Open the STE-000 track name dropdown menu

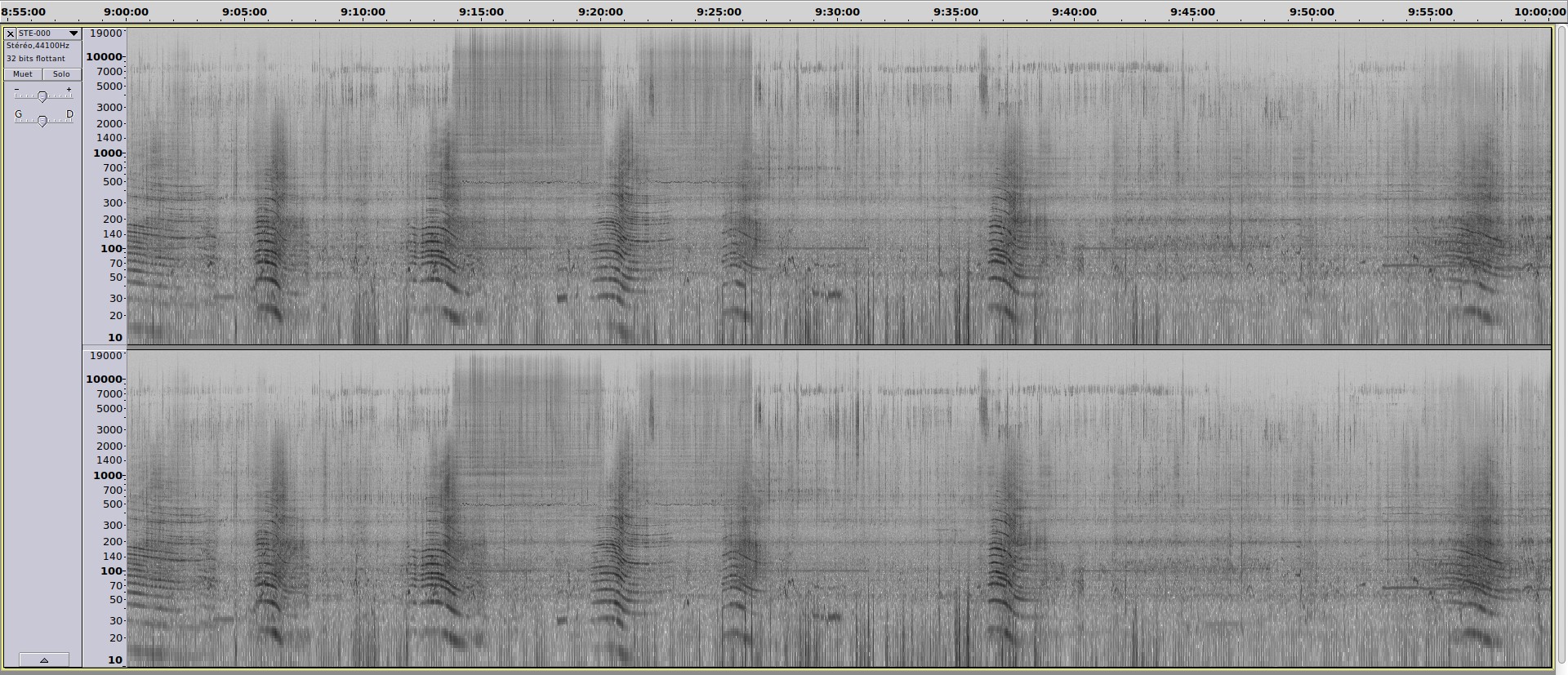point(73,33)
